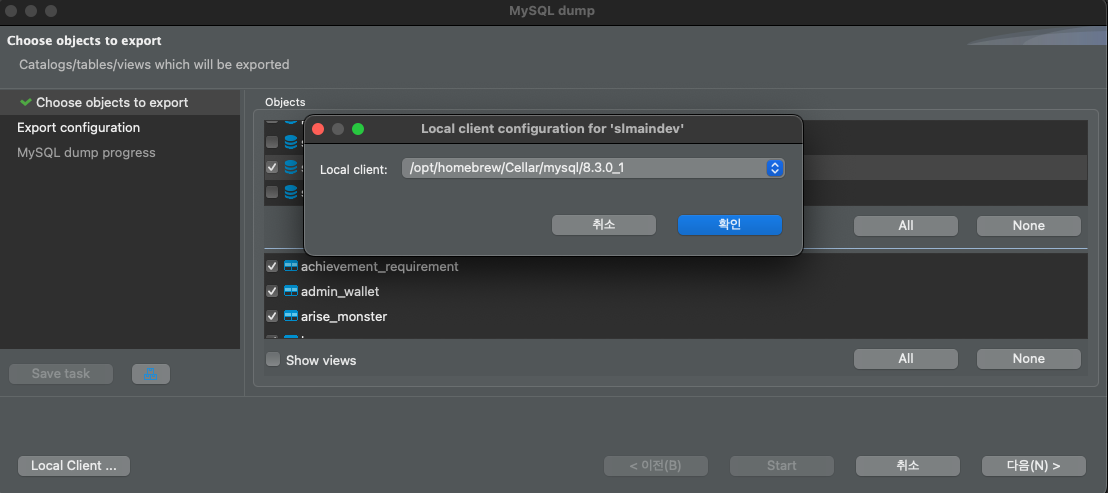Click the 'Catalogs/tables/views which will be exported' description
The height and width of the screenshot is (493, 1108).
point(154,64)
